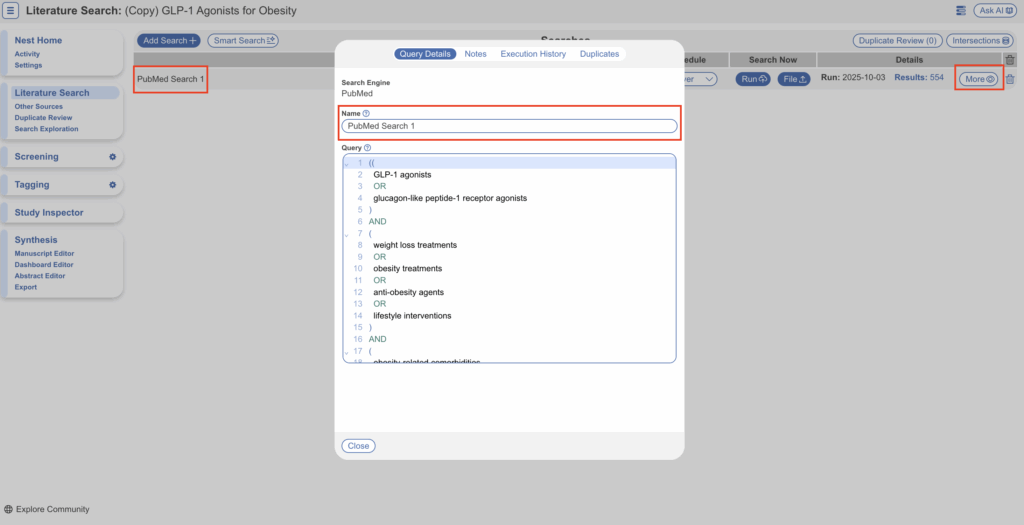Image resolution: width=1024 pixels, height=525 pixels.
Task: Click the Tagging settings gear icon
Action: 113,185
